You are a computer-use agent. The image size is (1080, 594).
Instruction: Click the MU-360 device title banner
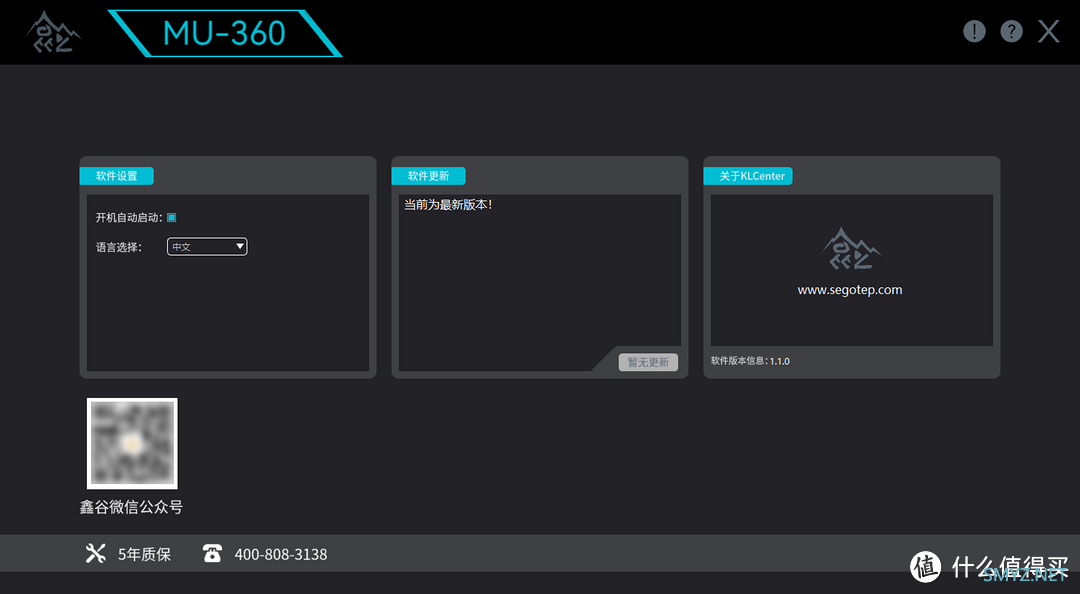coord(225,33)
